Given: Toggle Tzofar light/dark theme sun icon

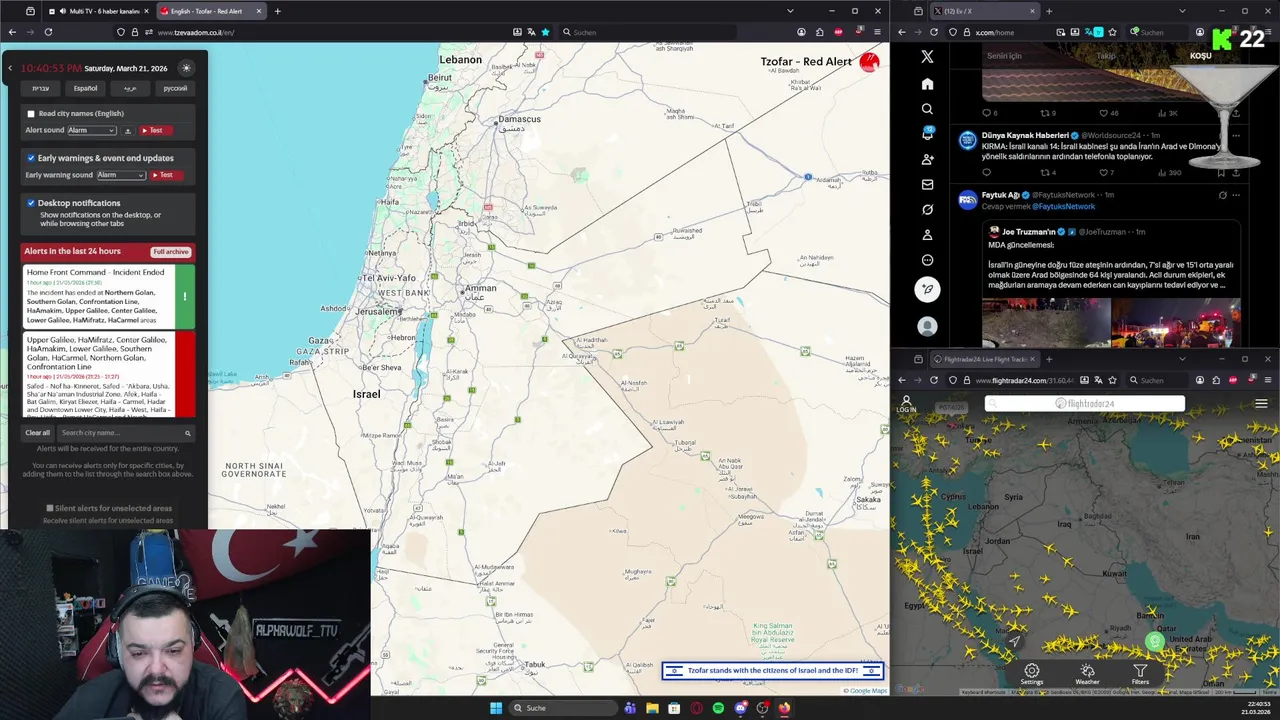Looking at the screenshot, I should [186, 68].
